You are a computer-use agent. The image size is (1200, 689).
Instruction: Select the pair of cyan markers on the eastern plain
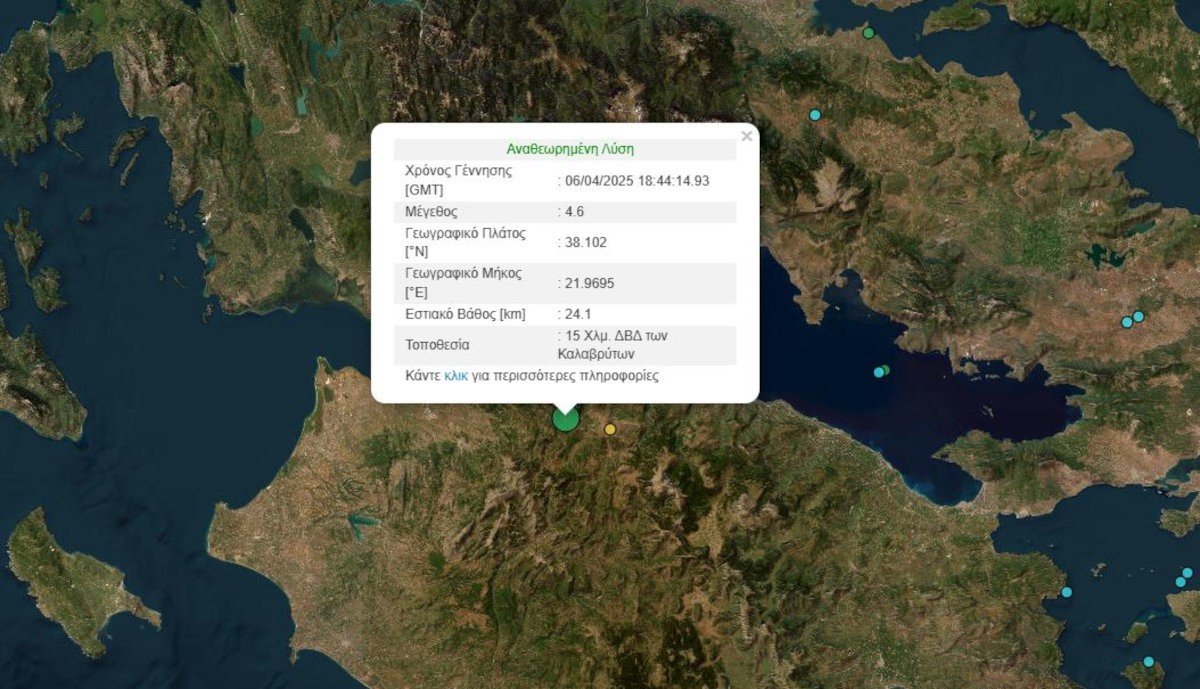pyautogui.click(x=1133, y=319)
